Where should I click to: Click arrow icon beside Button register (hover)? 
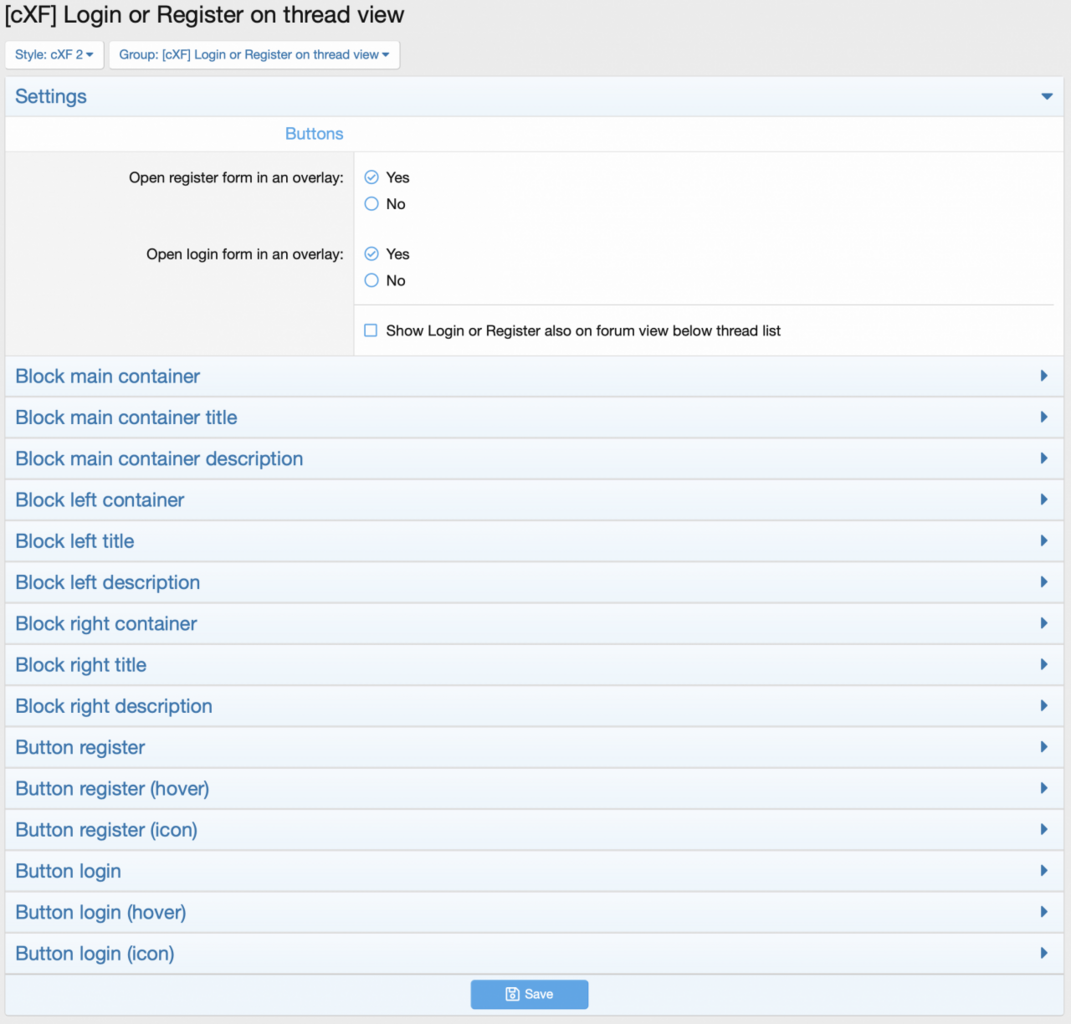1044,788
